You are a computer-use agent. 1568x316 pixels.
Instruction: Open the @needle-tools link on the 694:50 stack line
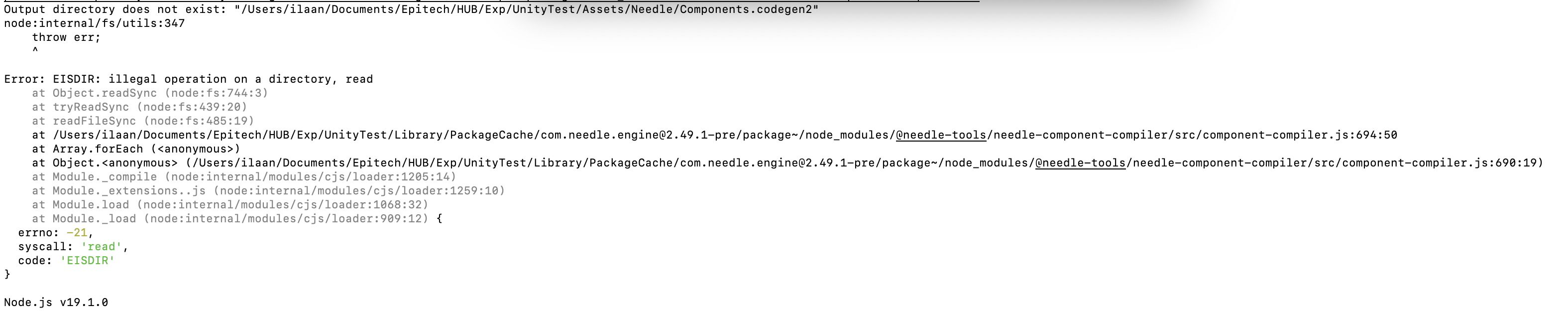click(940, 135)
